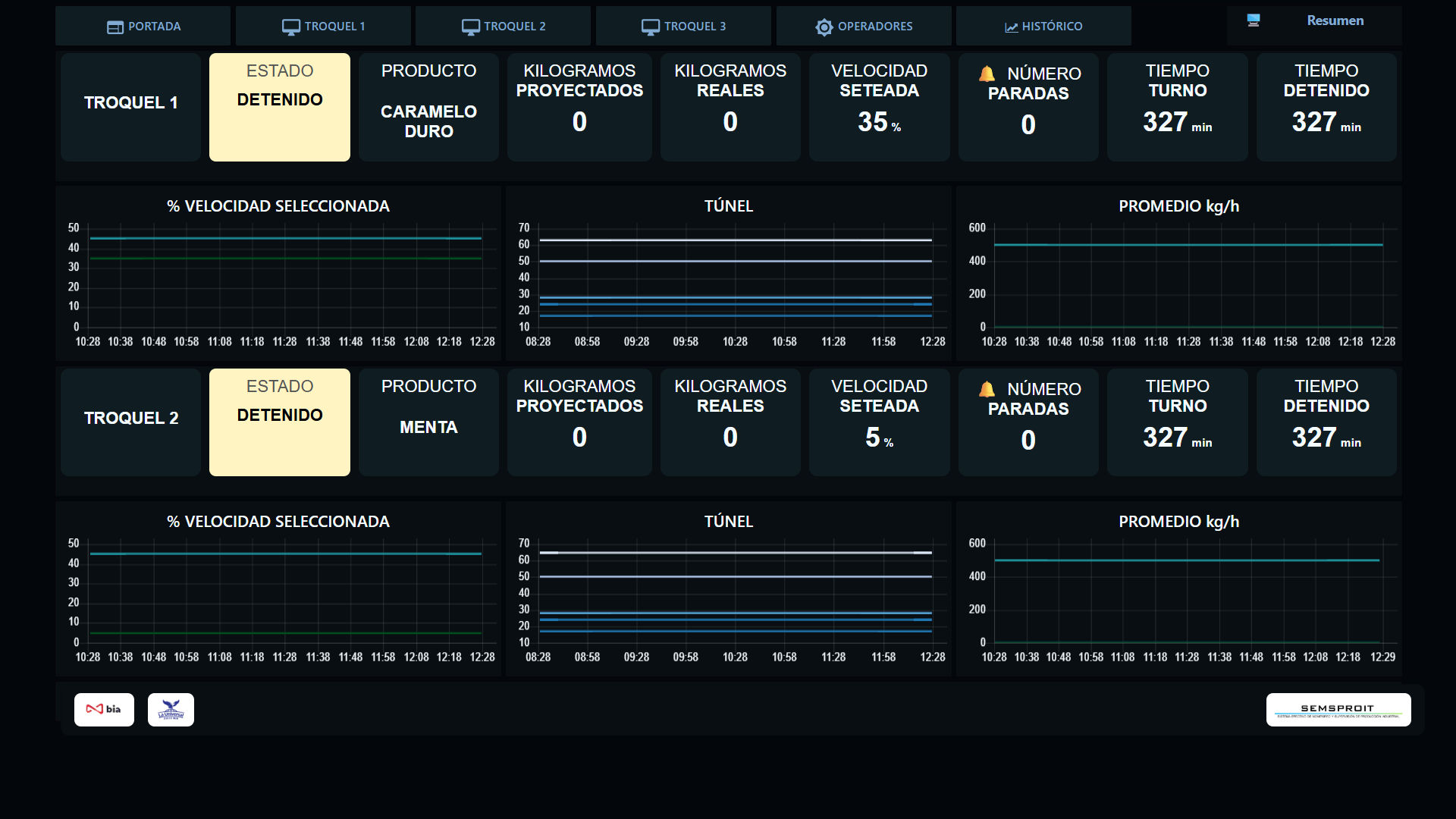Click the OPERADORES gear icon

click(824, 27)
